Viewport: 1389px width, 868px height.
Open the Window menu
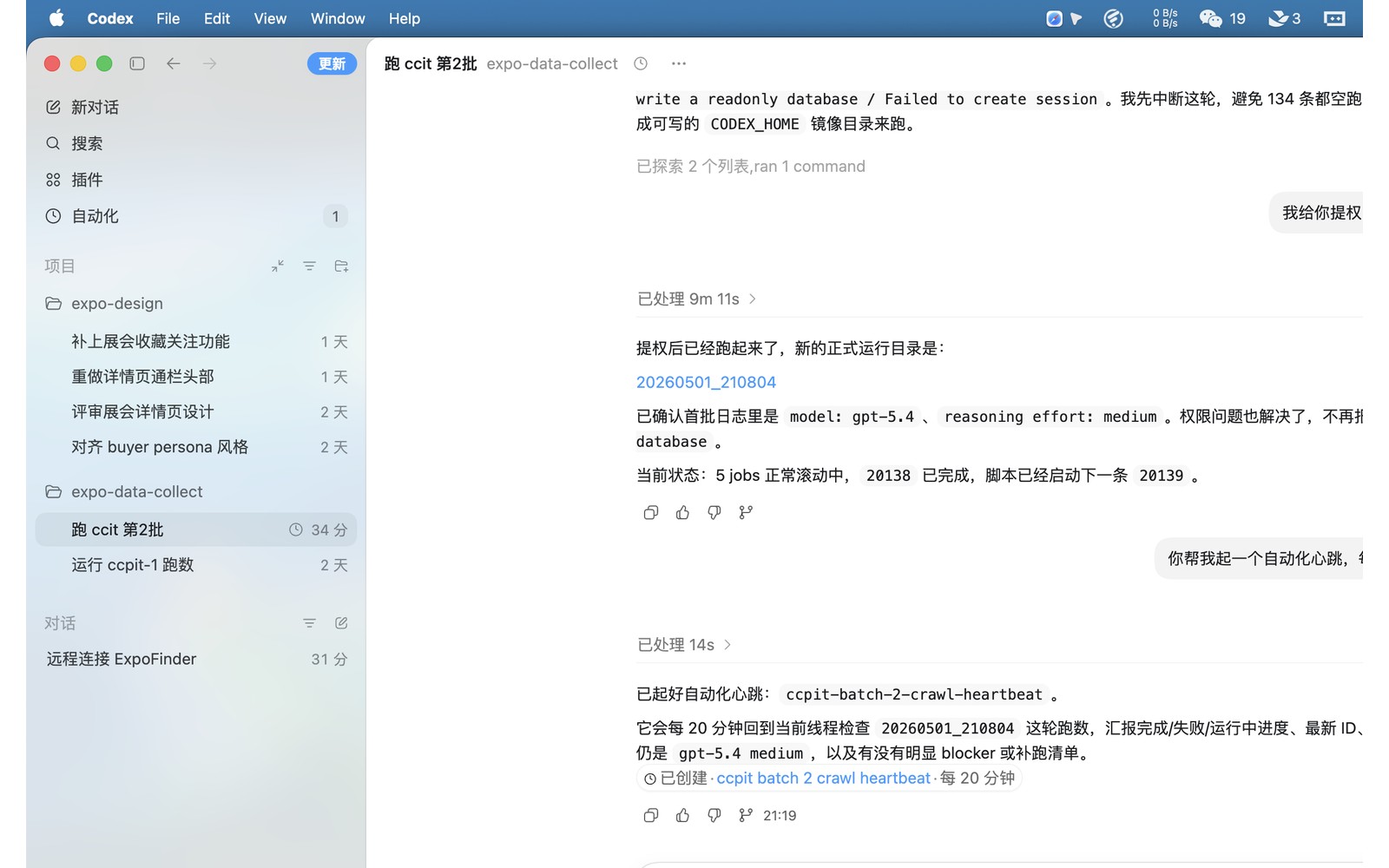[x=338, y=18]
